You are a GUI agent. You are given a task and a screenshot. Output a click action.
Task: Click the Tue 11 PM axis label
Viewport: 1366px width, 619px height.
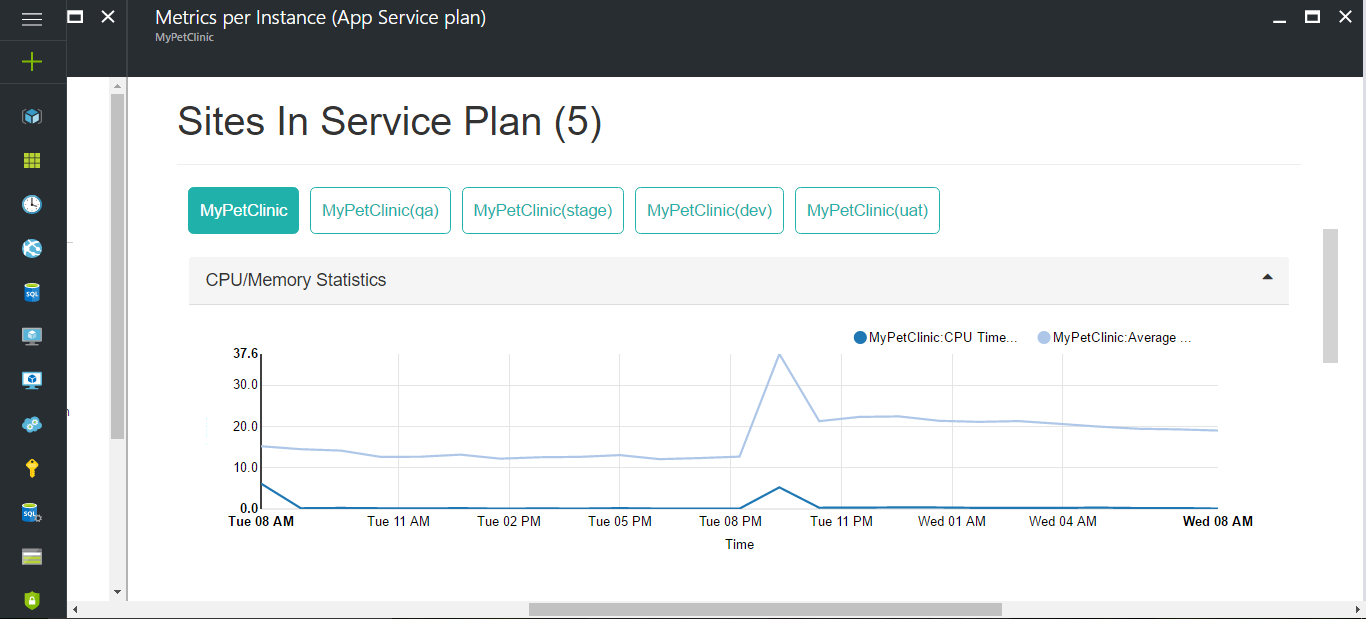click(x=841, y=521)
